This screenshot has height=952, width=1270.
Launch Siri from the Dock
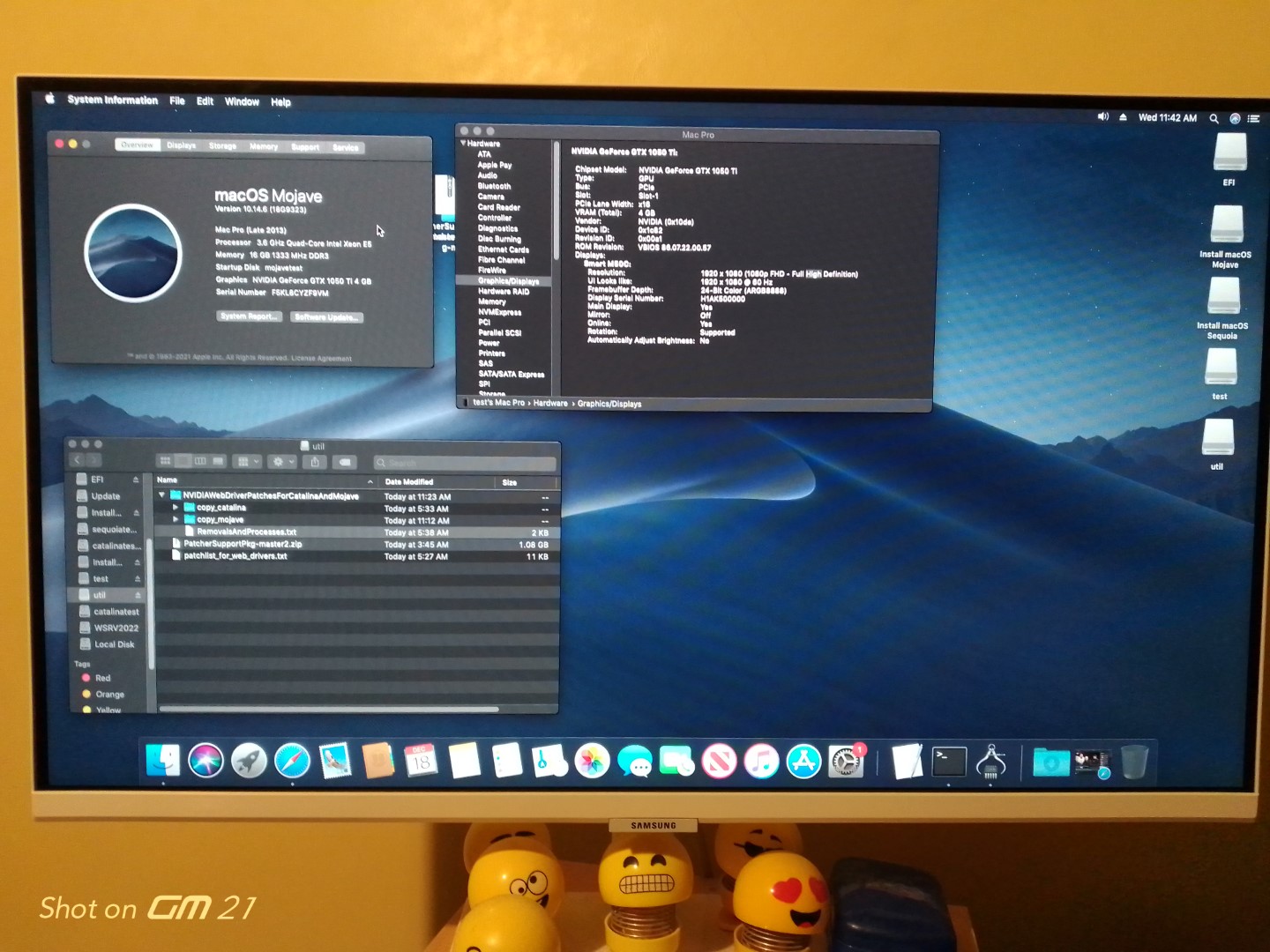[x=205, y=761]
